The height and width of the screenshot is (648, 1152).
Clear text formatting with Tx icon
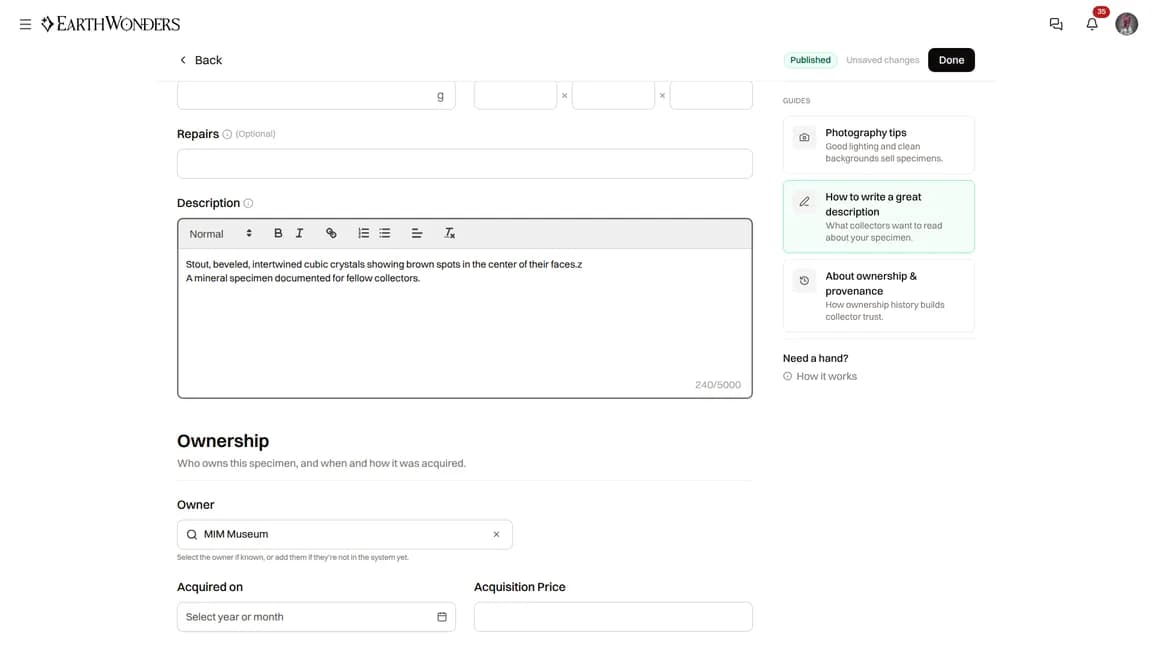coord(450,234)
